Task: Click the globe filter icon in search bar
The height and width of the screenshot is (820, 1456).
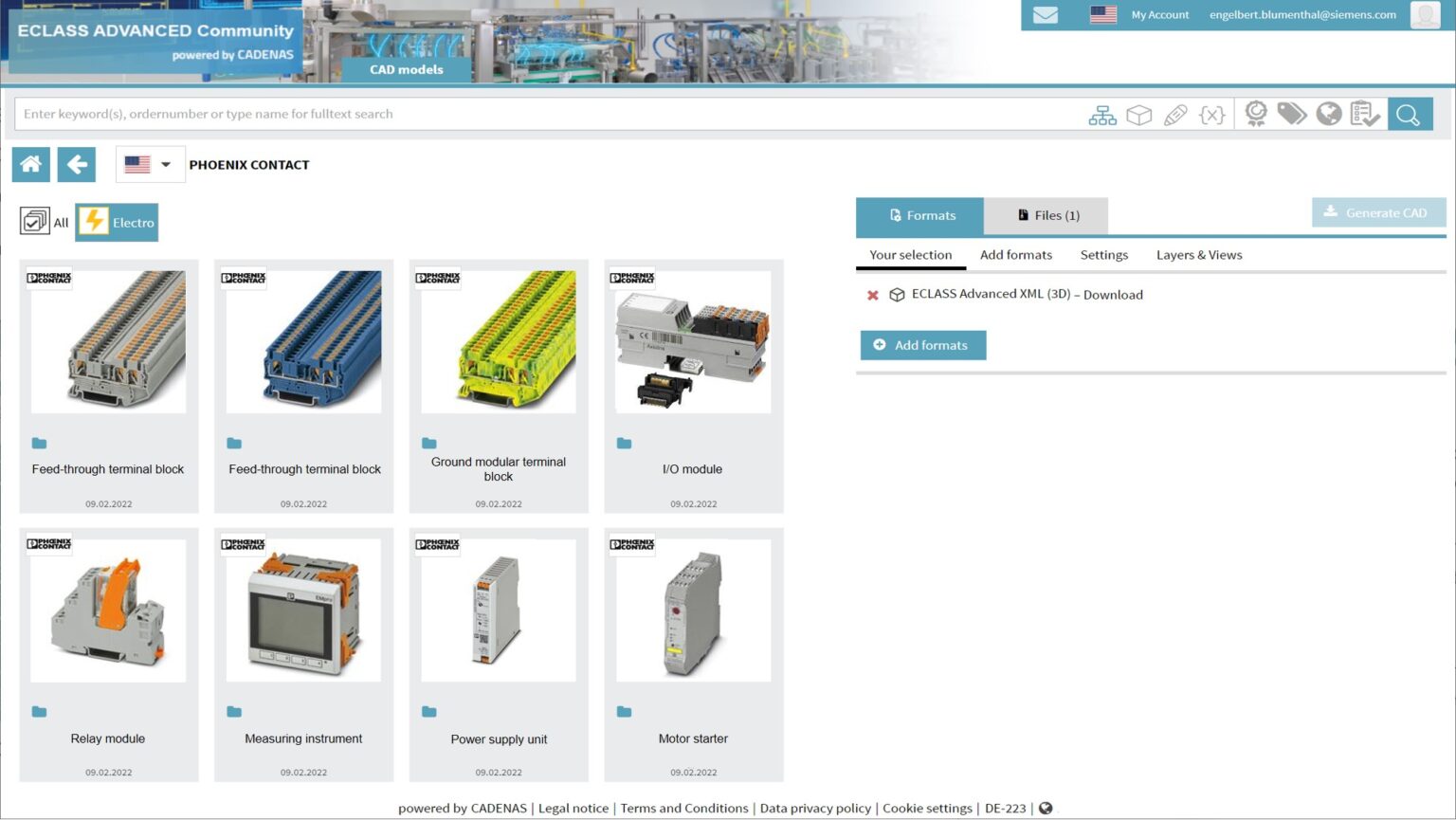Action: point(1329,114)
